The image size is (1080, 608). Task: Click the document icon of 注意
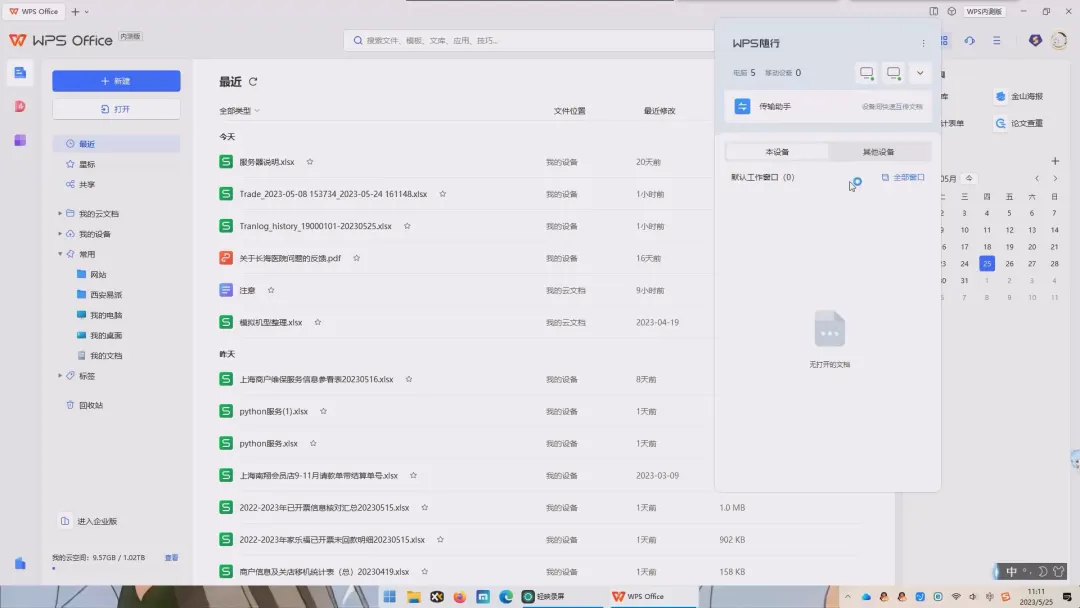226,291
